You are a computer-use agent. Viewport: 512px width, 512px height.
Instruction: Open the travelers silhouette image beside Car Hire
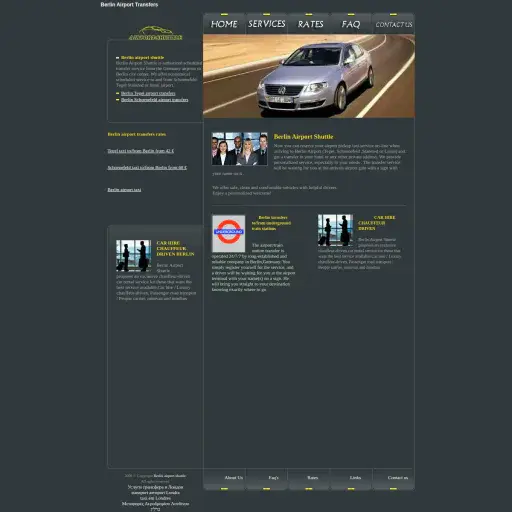(x=335, y=230)
